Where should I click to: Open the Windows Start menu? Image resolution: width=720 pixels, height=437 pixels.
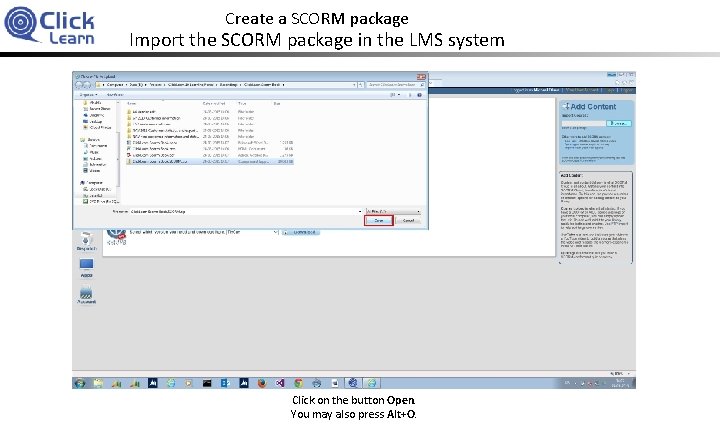pos(80,383)
